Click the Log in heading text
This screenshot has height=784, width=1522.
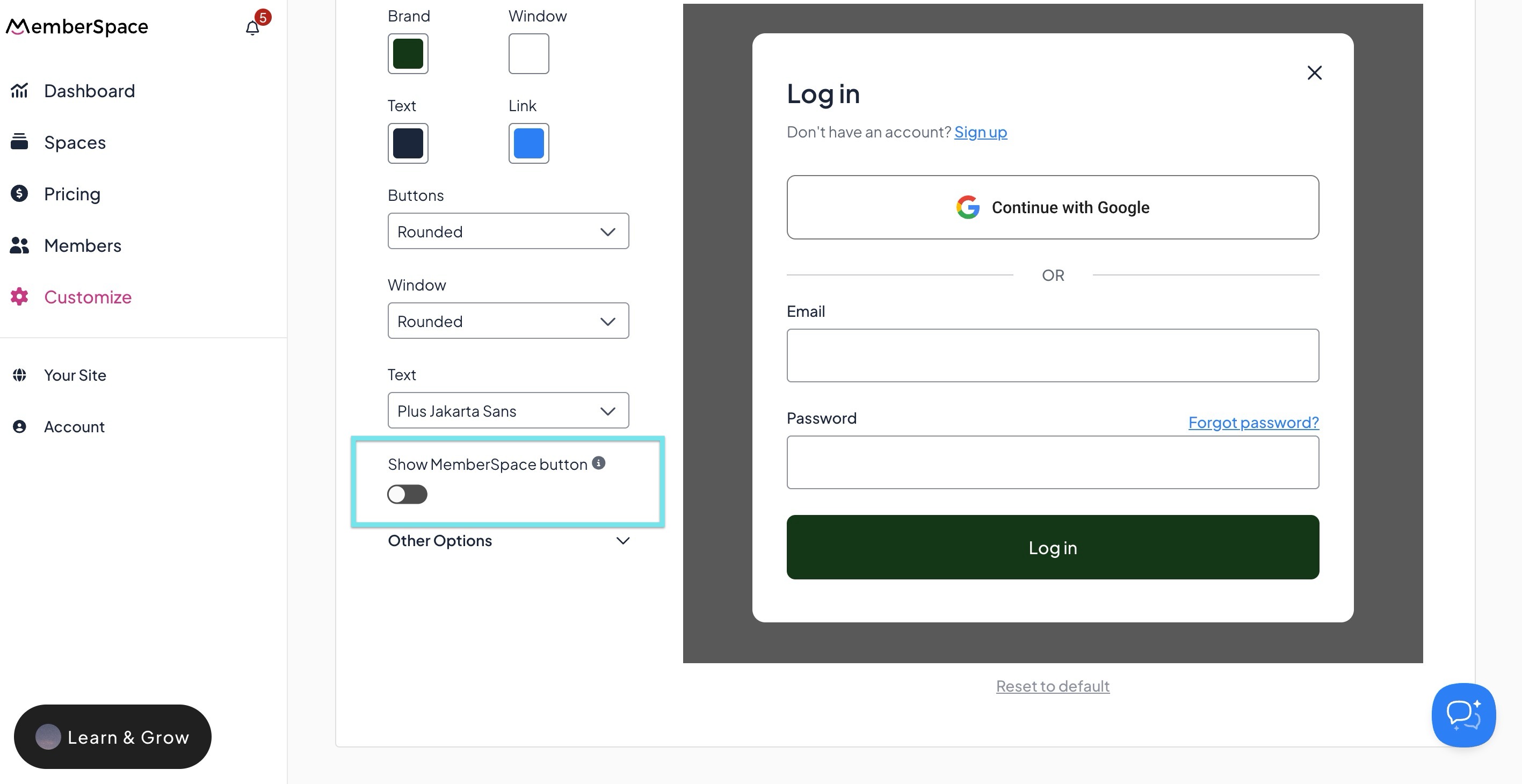coord(823,94)
